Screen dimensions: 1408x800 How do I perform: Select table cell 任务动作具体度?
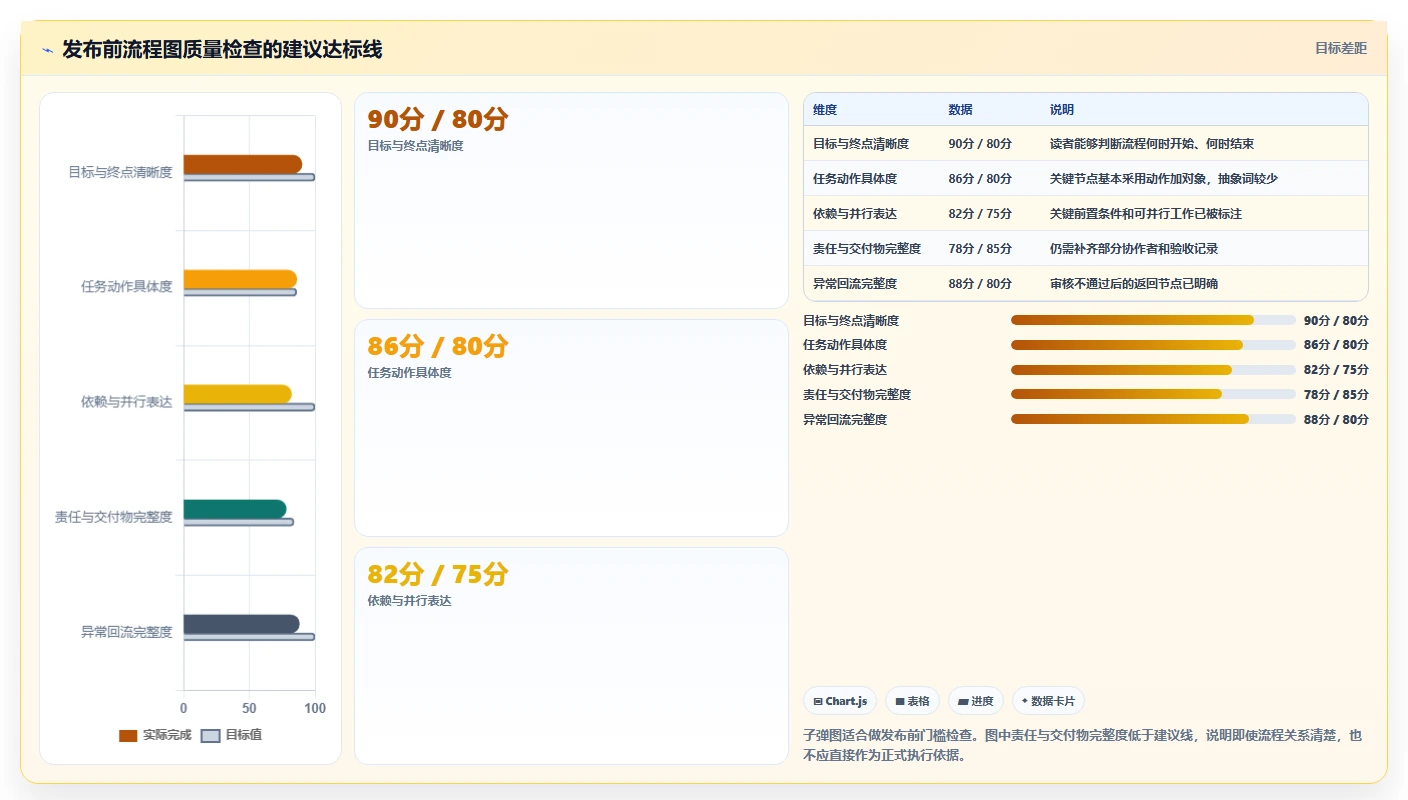(x=855, y=179)
